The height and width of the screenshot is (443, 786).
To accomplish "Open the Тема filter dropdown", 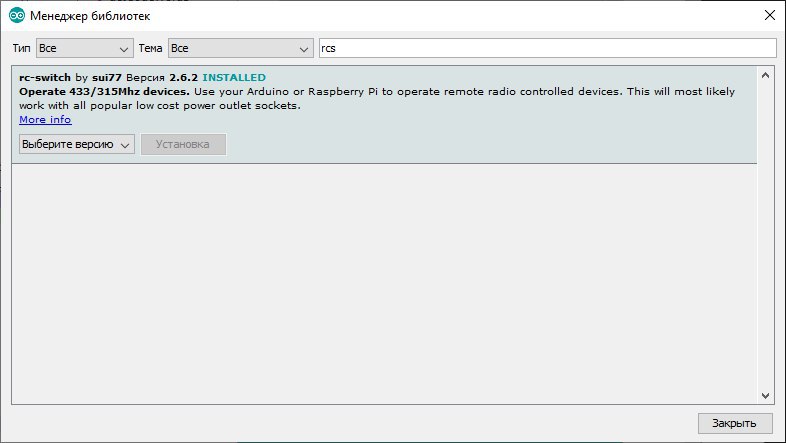I will click(241, 49).
